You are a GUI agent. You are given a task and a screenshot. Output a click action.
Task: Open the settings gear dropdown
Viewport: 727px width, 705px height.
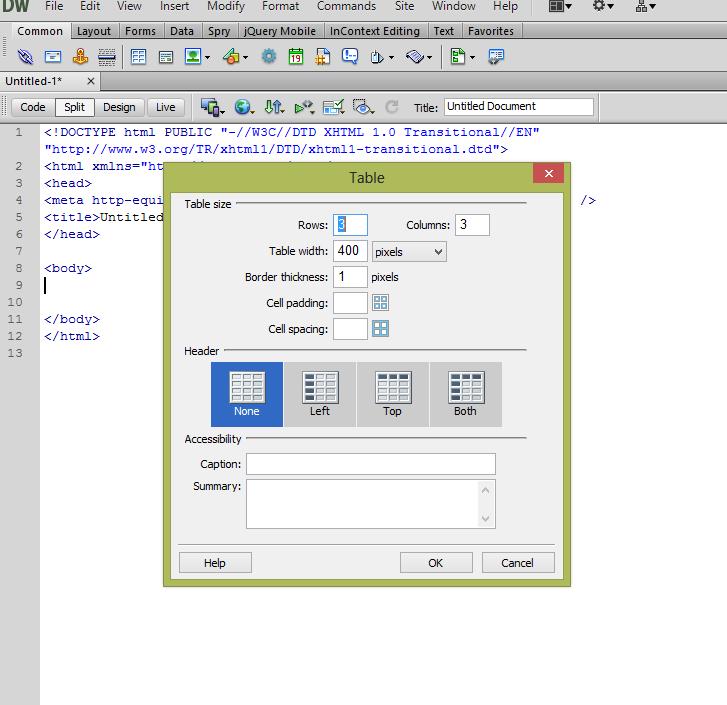tap(603, 6)
